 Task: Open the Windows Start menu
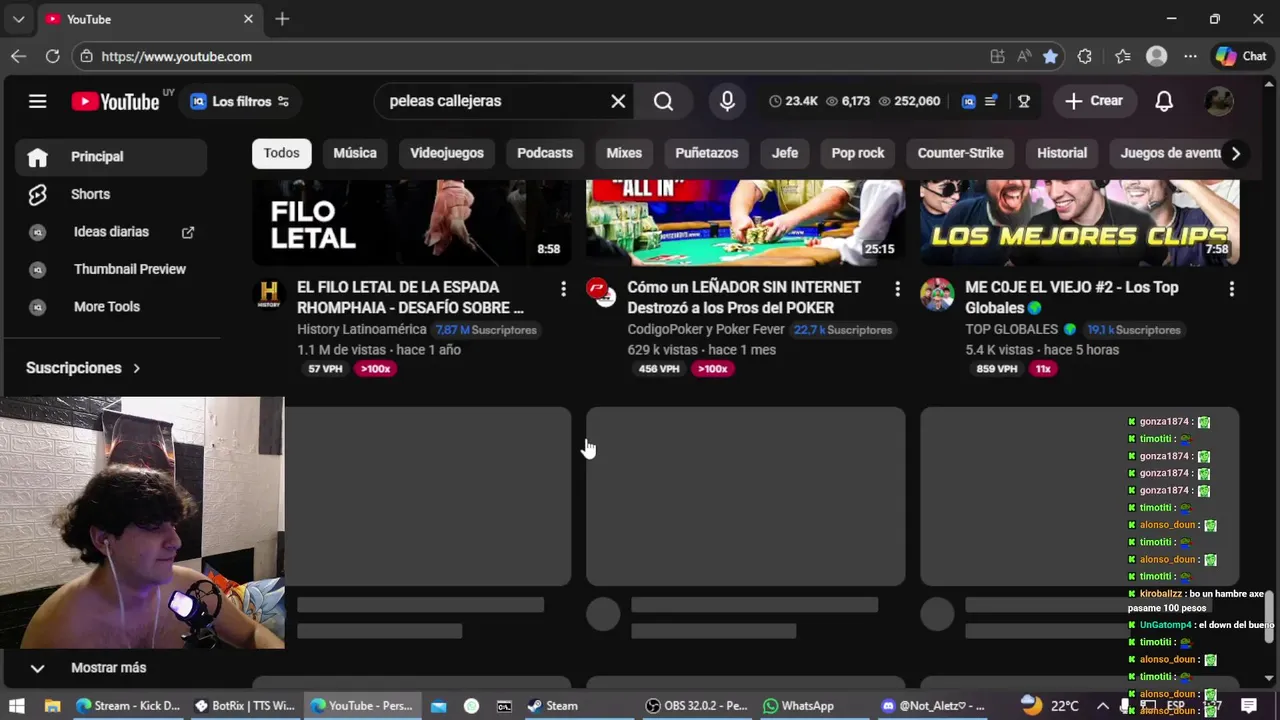17,706
